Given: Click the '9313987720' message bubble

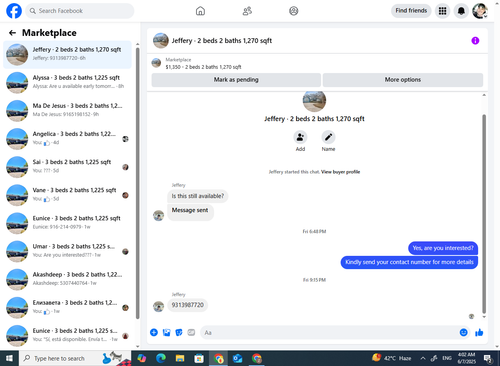Looking at the screenshot, I should 187,305.
